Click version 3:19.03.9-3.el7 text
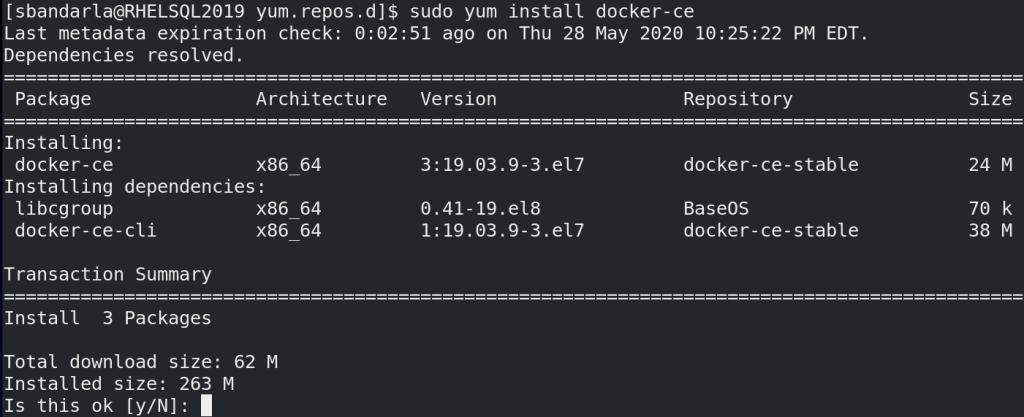The height and width of the screenshot is (417, 1024). (x=502, y=164)
